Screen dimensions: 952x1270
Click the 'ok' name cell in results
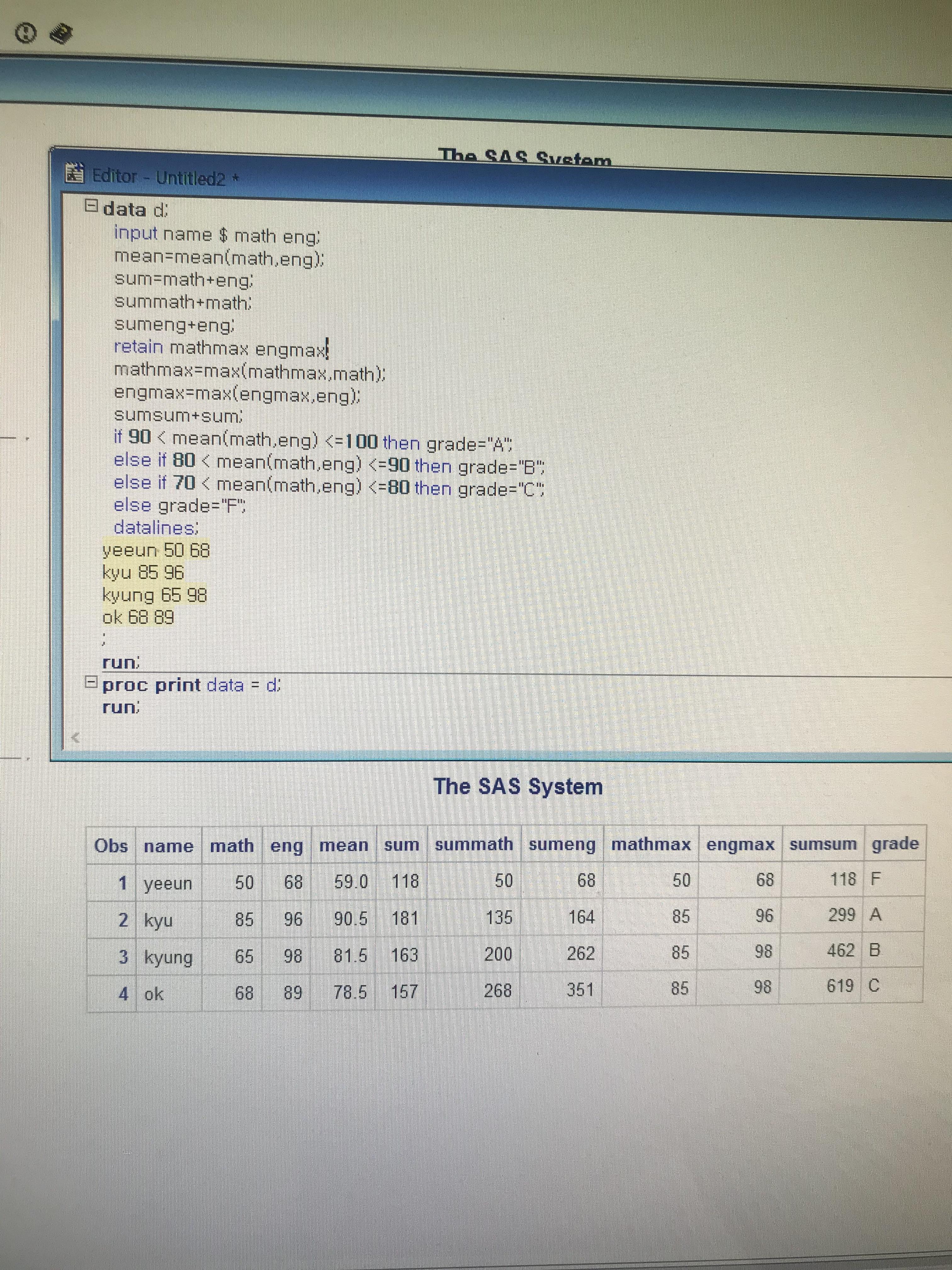pos(153,994)
